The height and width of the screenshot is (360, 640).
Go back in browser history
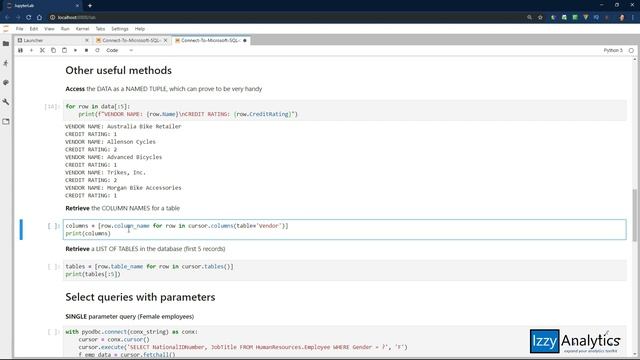[x=7, y=17]
